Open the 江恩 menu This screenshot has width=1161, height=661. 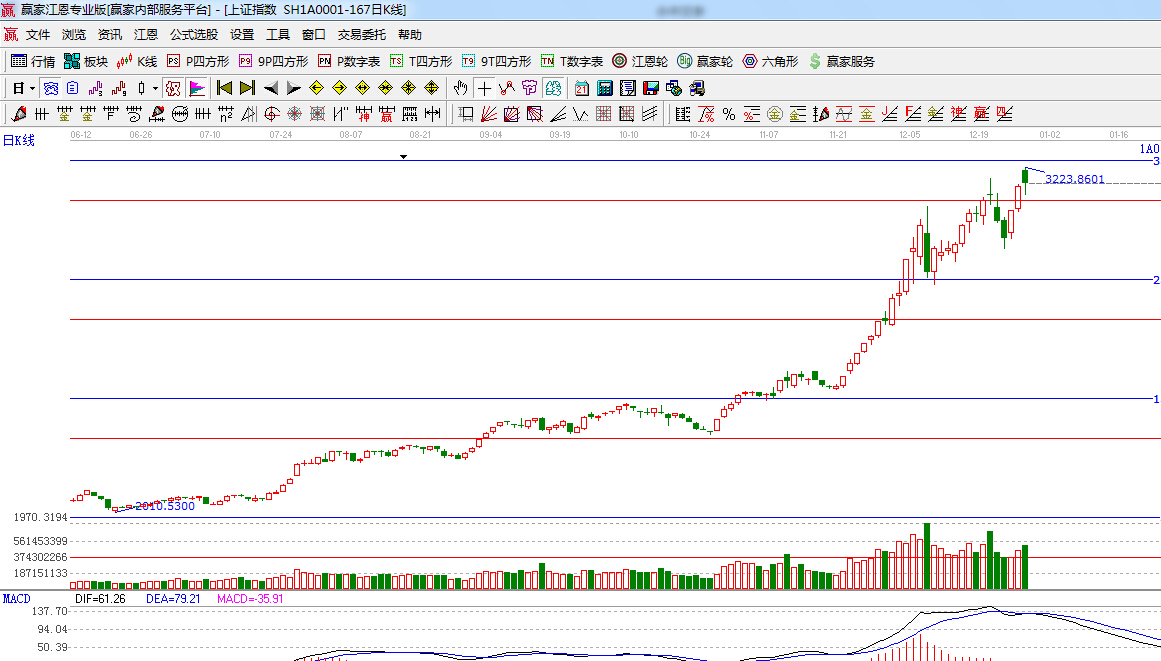point(146,35)
